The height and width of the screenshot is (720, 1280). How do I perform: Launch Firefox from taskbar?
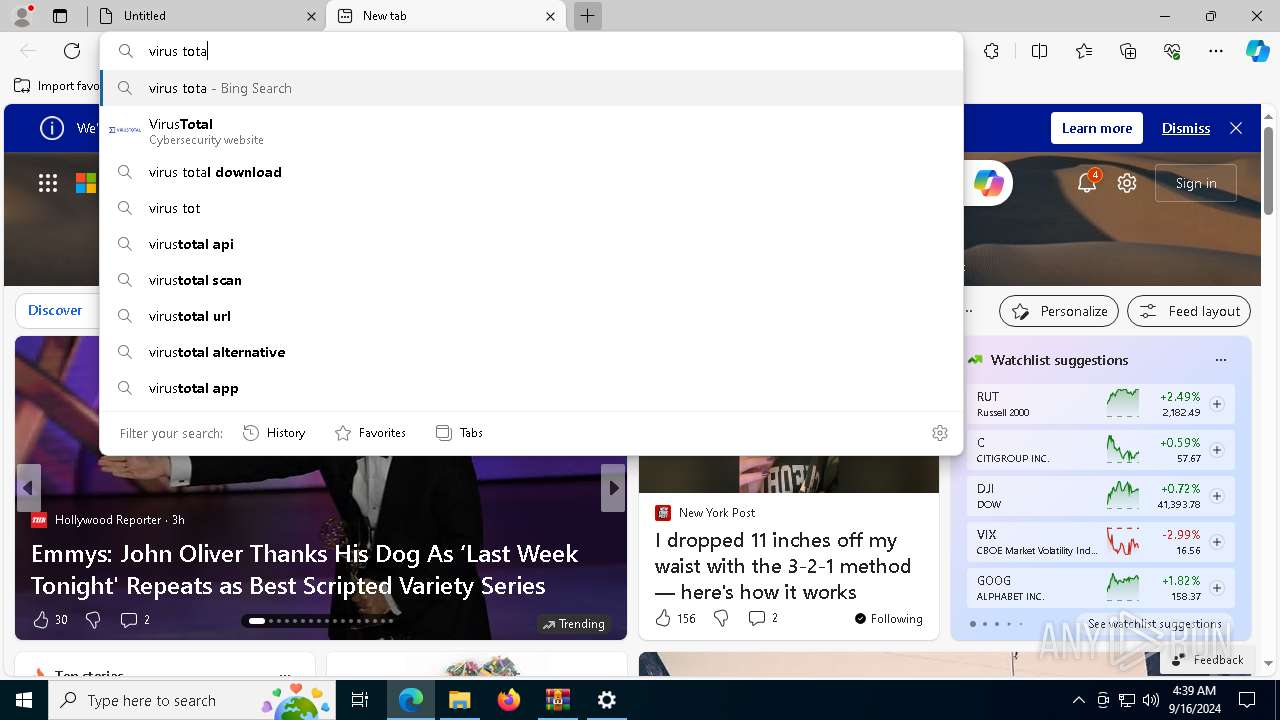pyautogui.click(x=508, y=700)
